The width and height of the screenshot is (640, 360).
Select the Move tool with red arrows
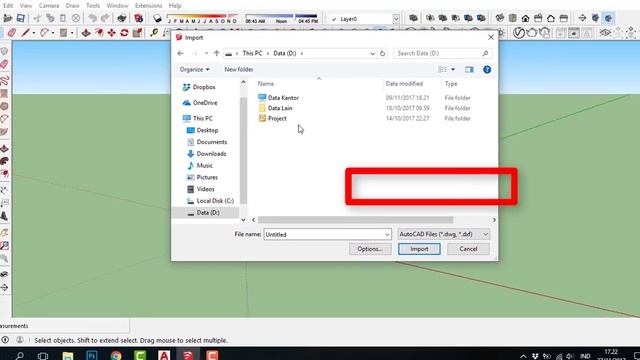(x=111, y=33)
